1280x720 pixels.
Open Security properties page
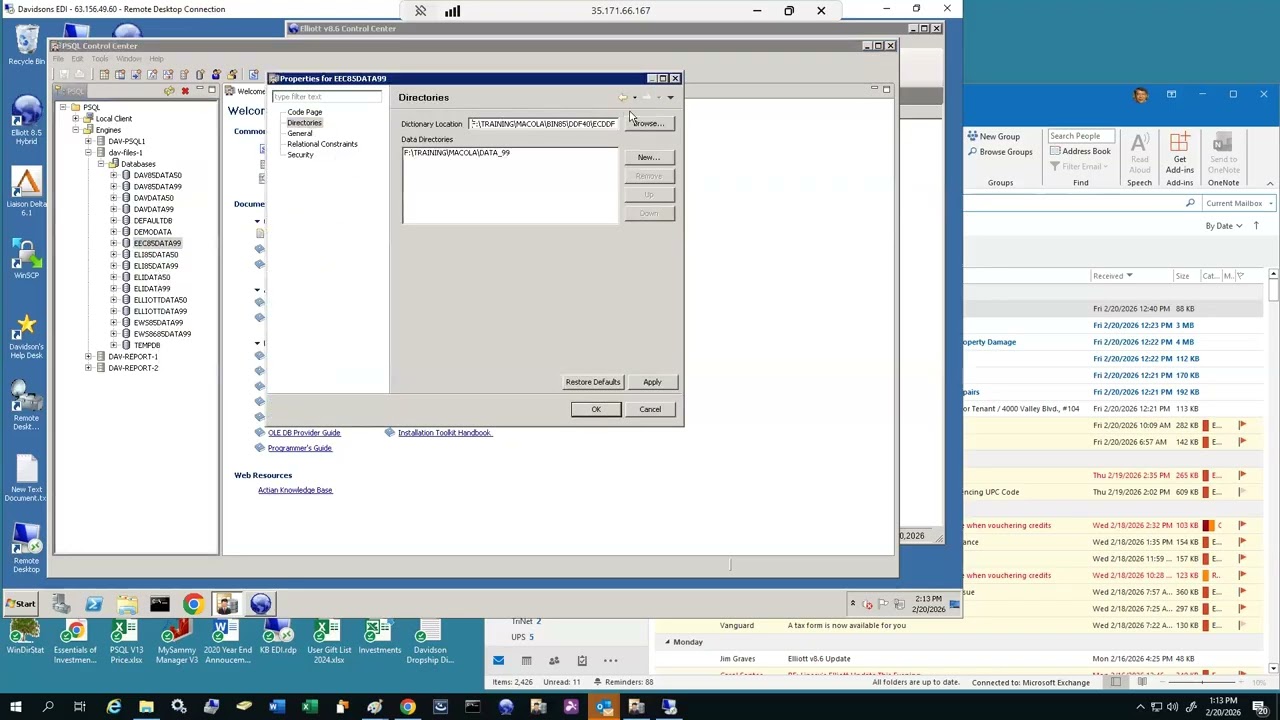300,155
